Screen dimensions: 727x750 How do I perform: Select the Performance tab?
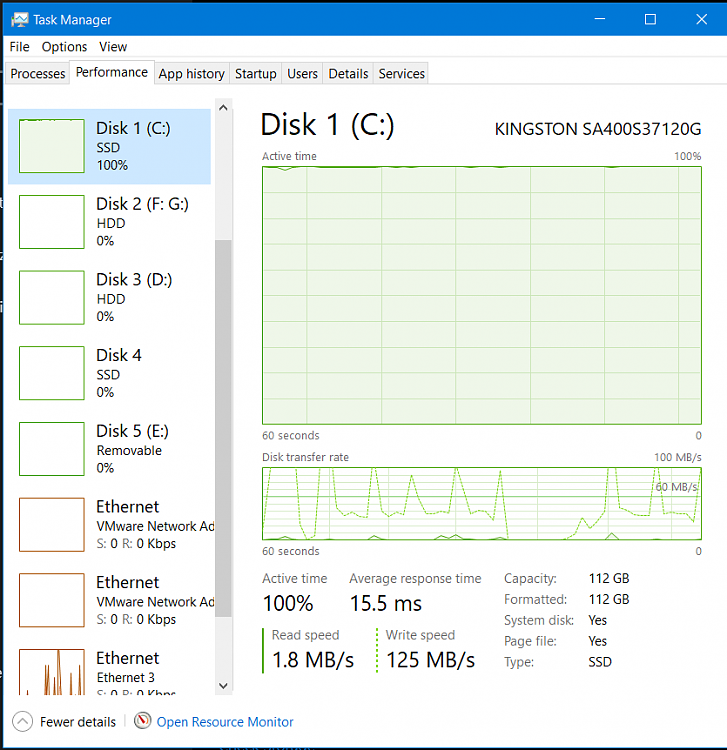click(112, 72)
